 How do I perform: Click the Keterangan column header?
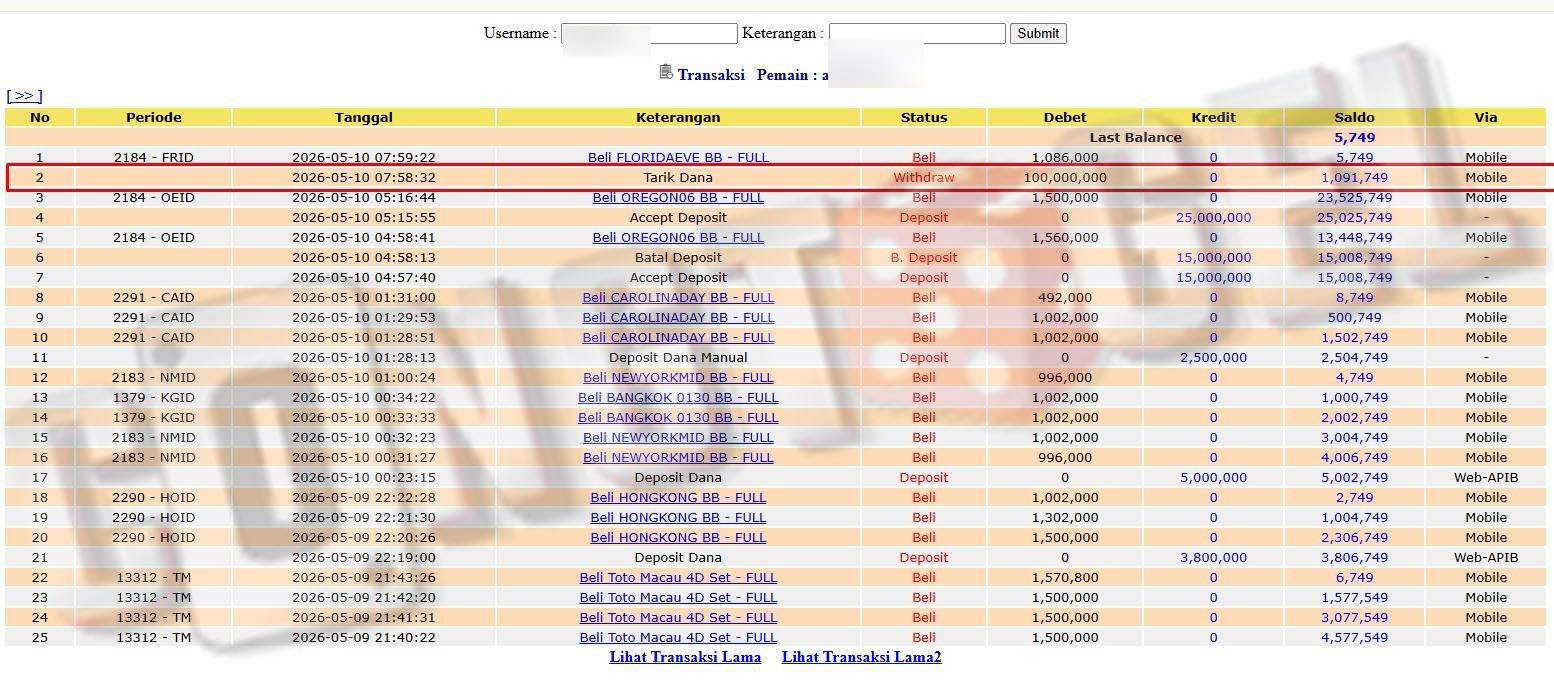678,117
